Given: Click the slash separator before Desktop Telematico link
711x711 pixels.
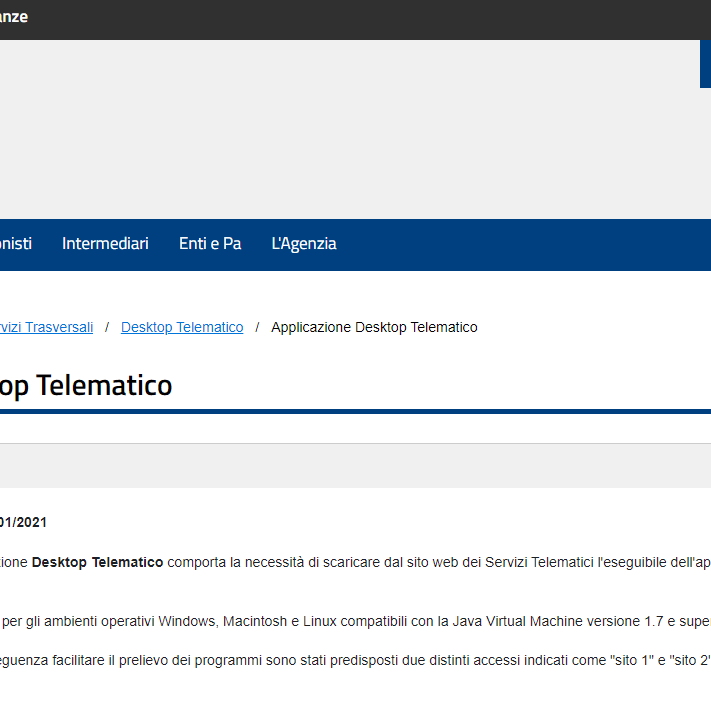Looking at the screenshot, I should pos(107,327).
